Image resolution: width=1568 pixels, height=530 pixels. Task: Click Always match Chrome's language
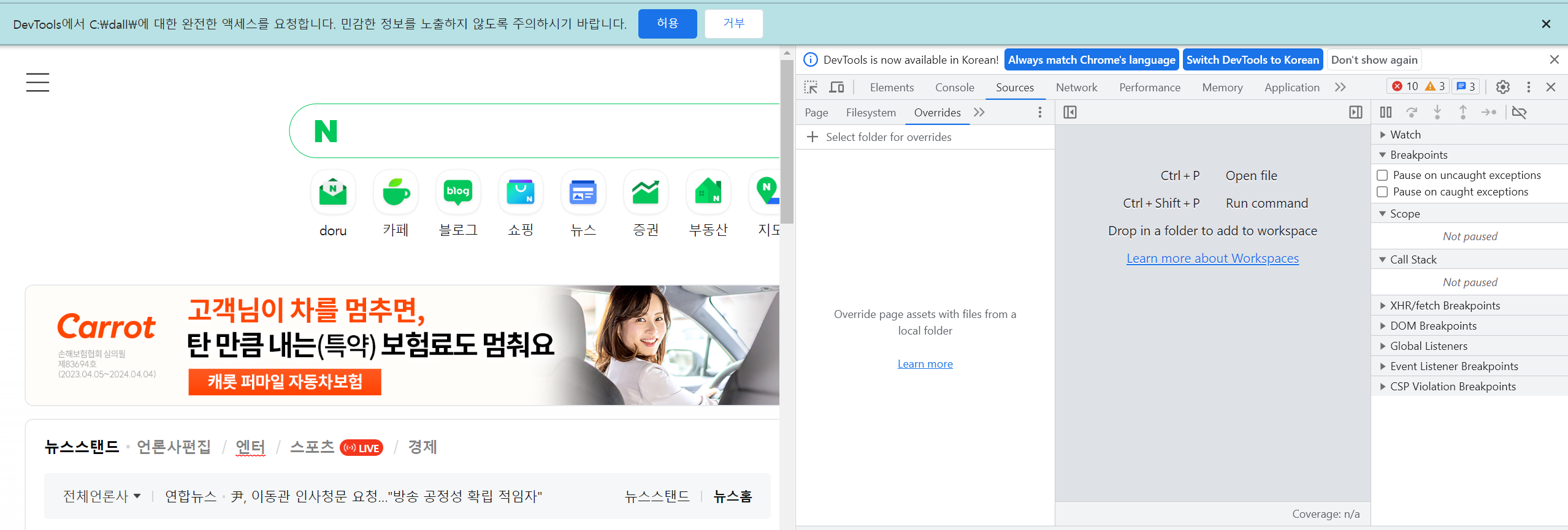pos(1092,59)
